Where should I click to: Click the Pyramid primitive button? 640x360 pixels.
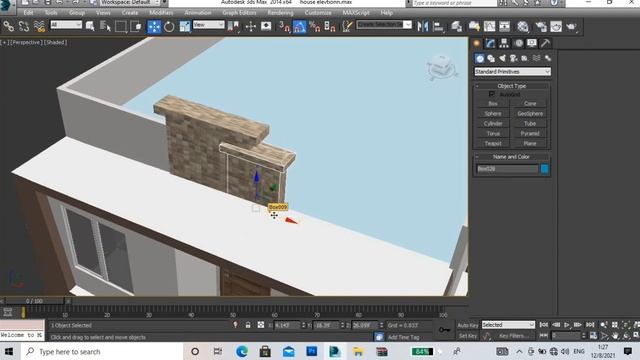point(530,133)
